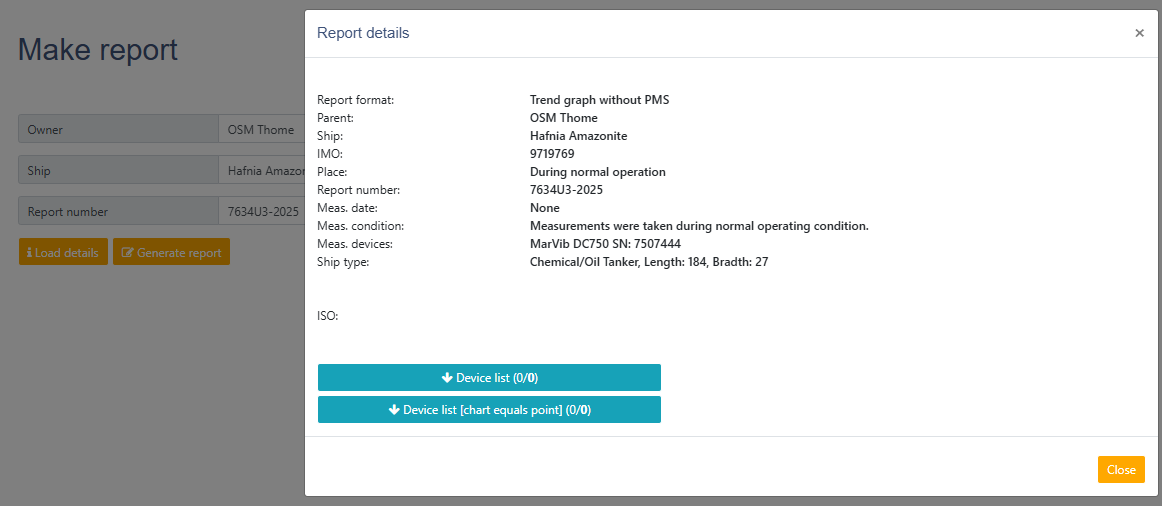Click the Meas. date value None

[545, 208]
